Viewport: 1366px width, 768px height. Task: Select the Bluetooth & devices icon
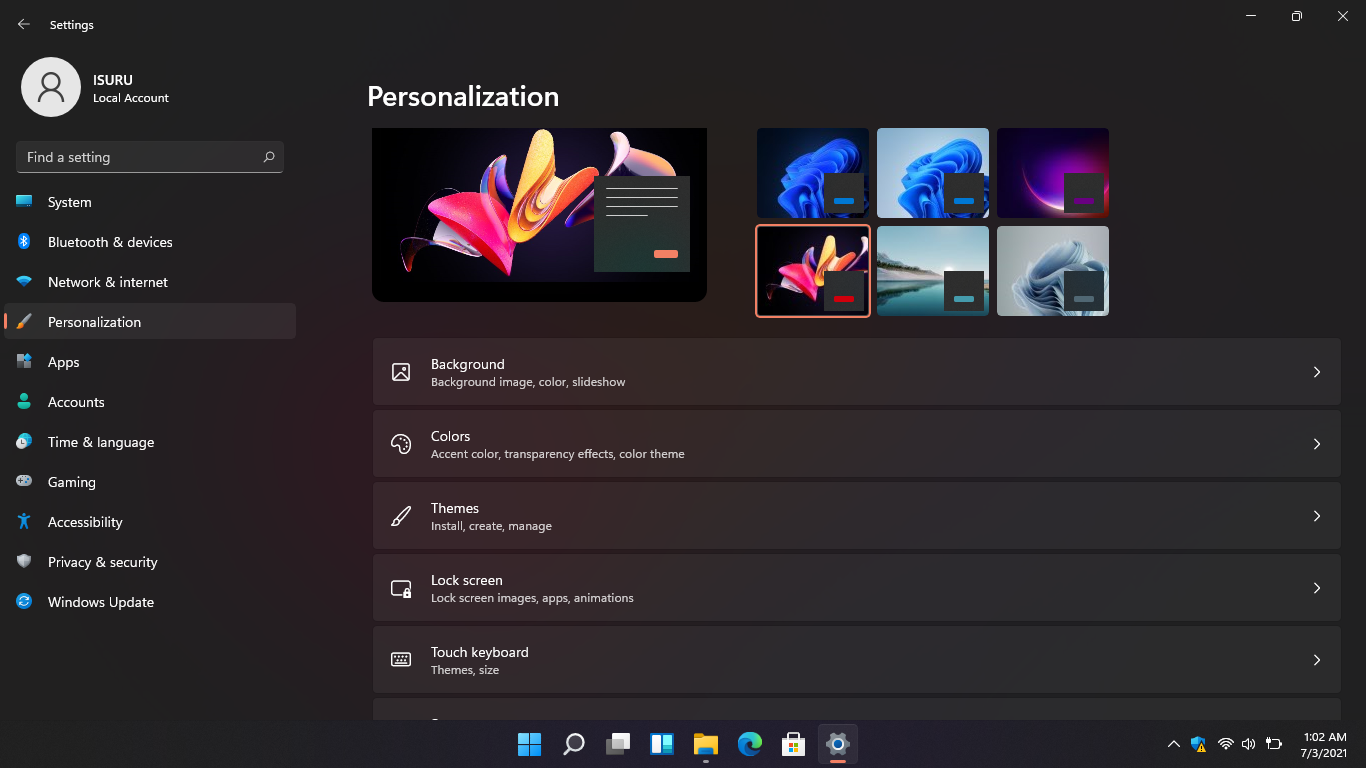pos(24,242)
